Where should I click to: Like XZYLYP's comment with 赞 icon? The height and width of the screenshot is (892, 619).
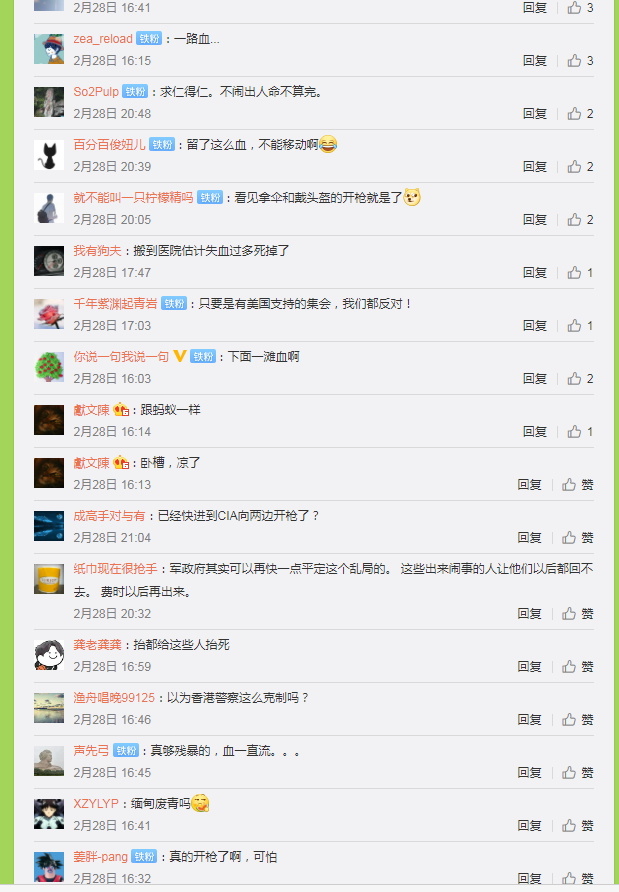[x=577, y=825]
